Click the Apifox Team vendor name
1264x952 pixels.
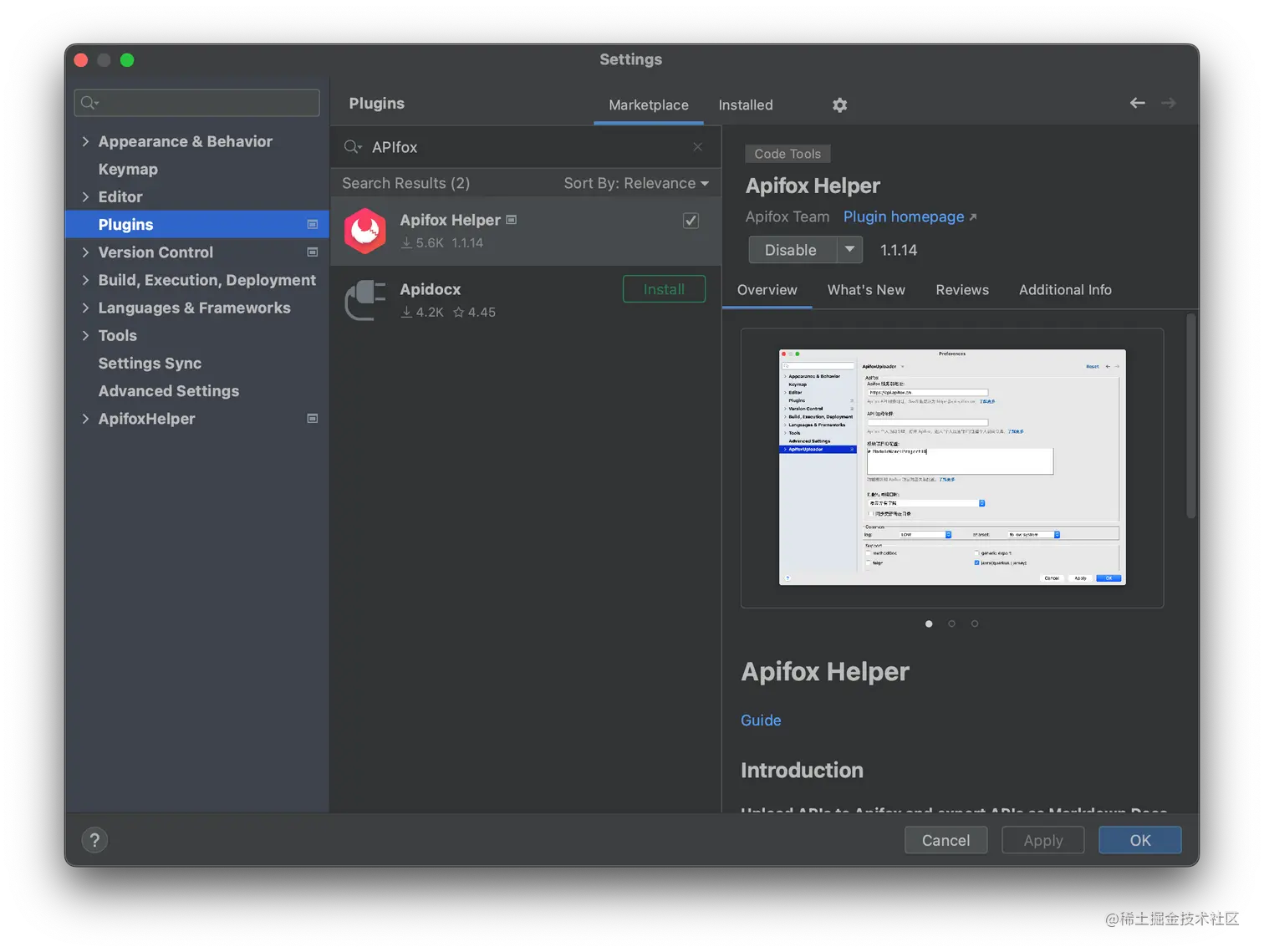point(787,216)
